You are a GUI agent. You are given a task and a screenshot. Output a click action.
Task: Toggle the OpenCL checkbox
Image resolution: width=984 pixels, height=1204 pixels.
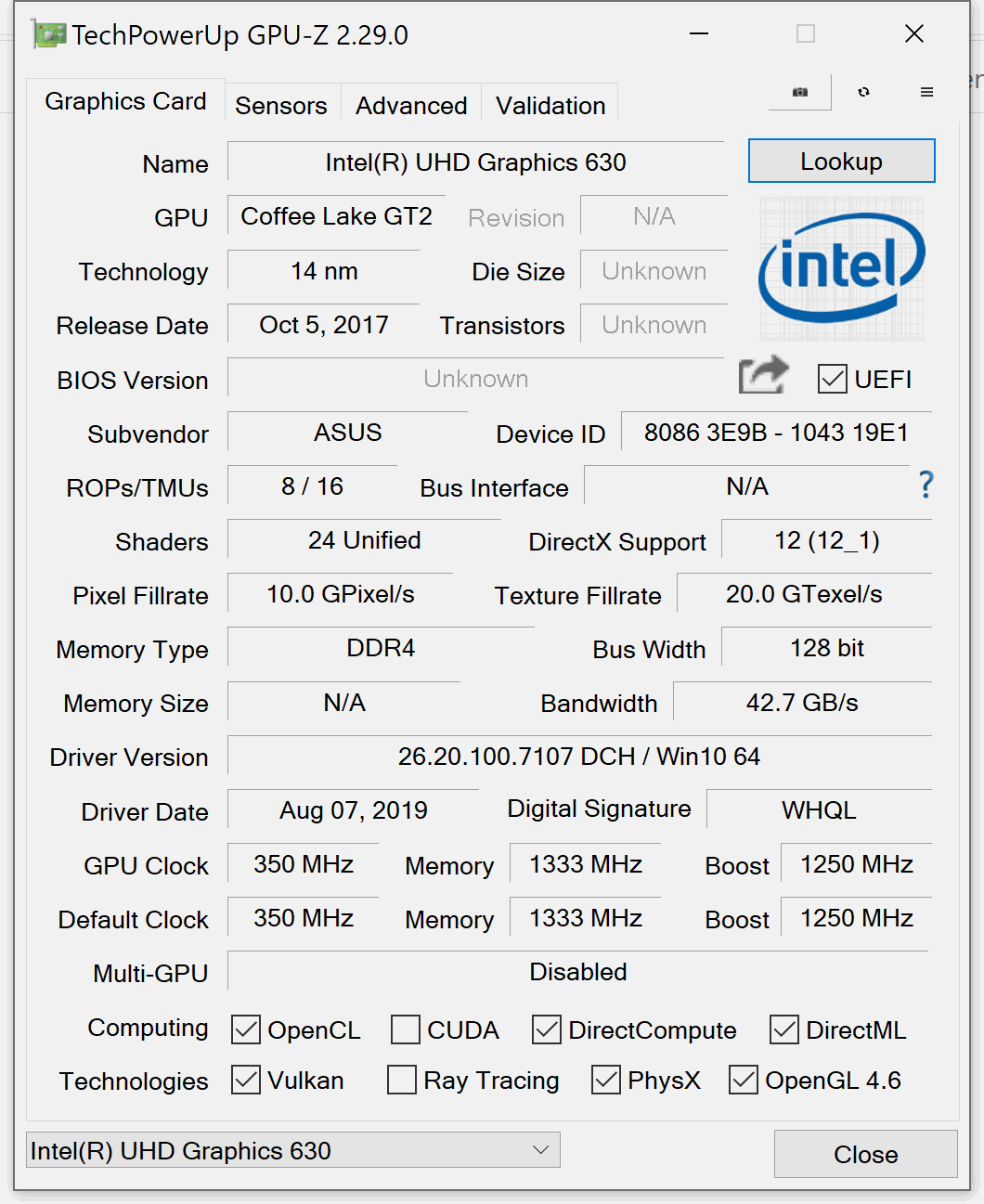(x=246, y=1029)
